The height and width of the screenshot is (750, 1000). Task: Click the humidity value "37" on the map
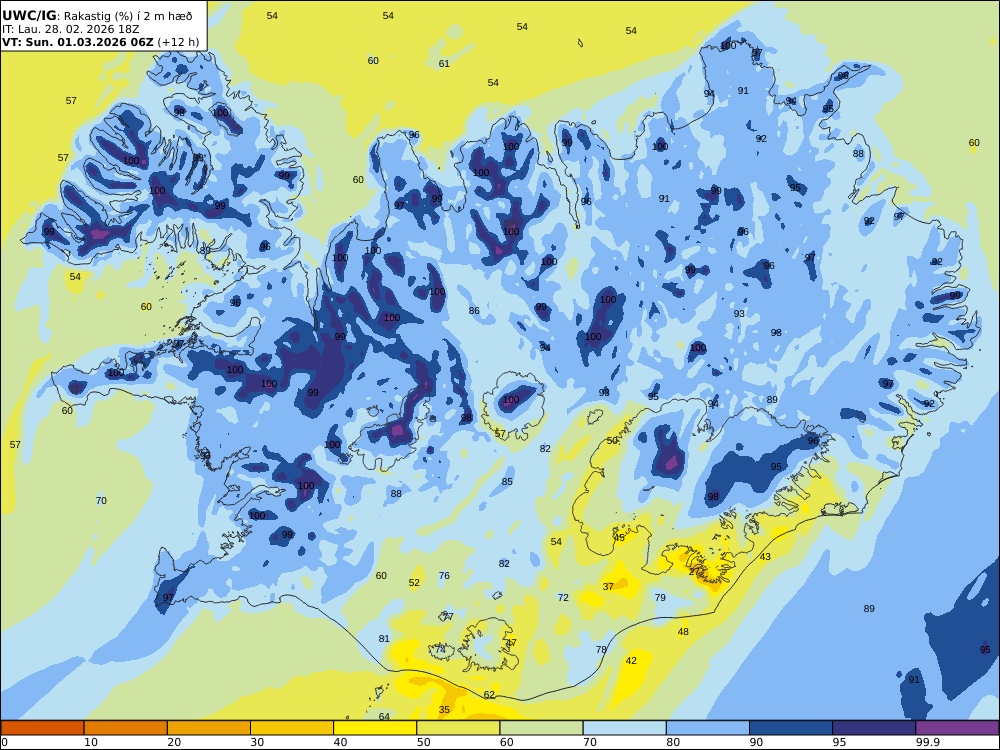pos(608,586)
